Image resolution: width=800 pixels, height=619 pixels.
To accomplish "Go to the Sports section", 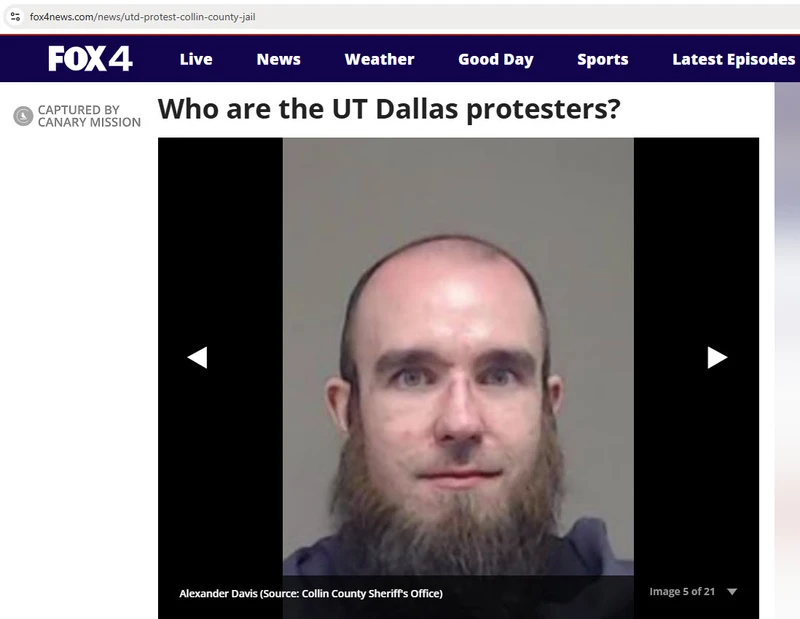I will point(603,59).
